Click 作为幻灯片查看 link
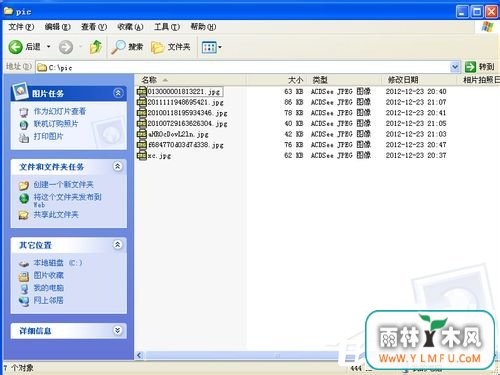The image size is (500, 375). point(60,111)
